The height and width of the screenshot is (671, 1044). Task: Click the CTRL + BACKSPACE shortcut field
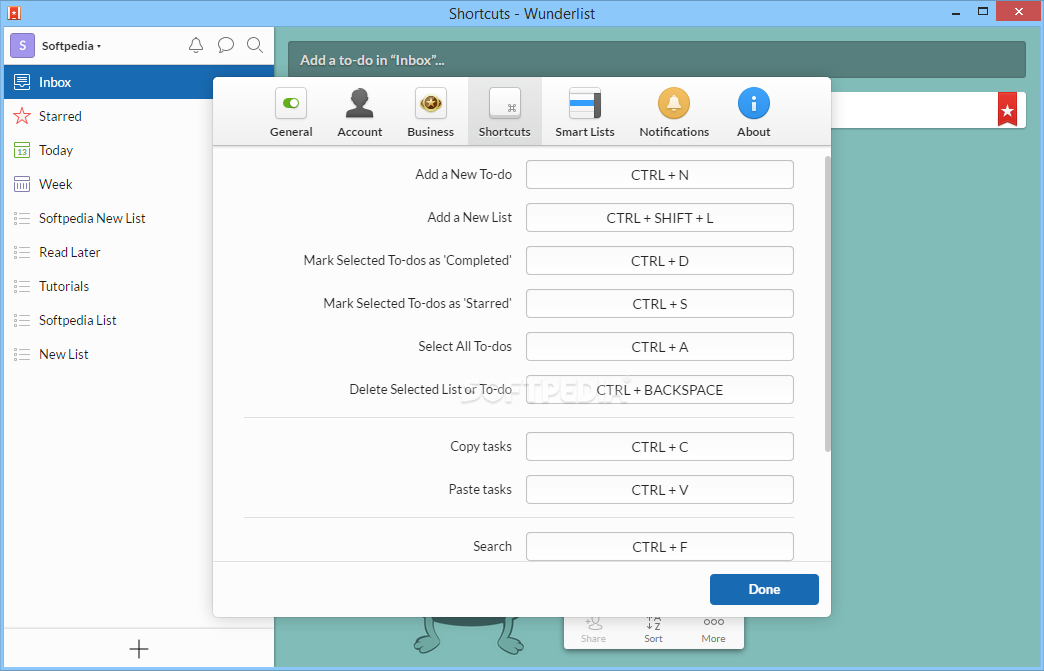(x=660, y=389)
